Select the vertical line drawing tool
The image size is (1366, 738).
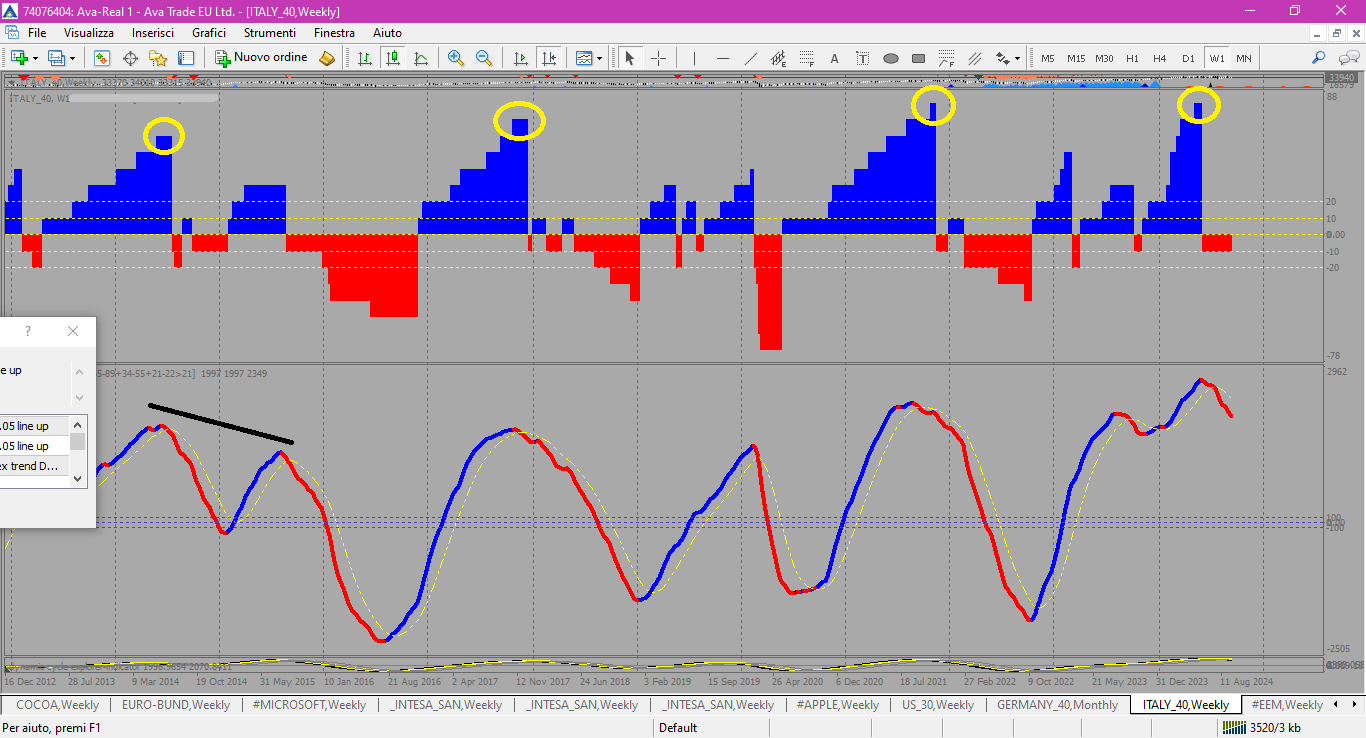[694, 58]
